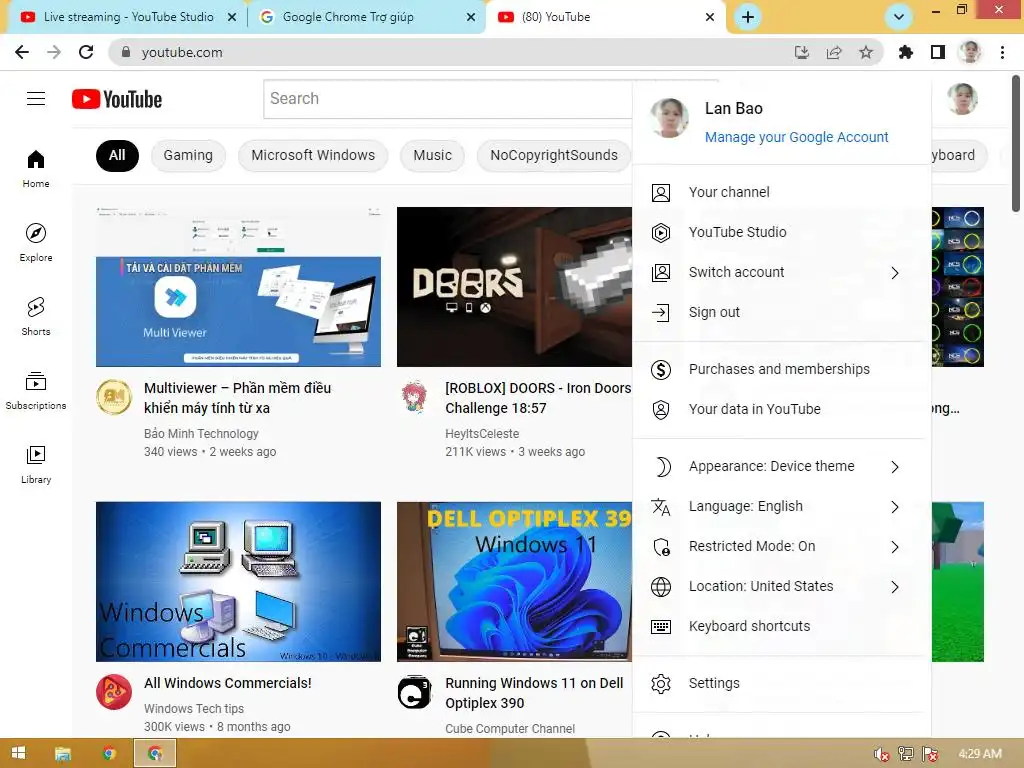Bookmark this page with the star icon

(x=866, y=52)
